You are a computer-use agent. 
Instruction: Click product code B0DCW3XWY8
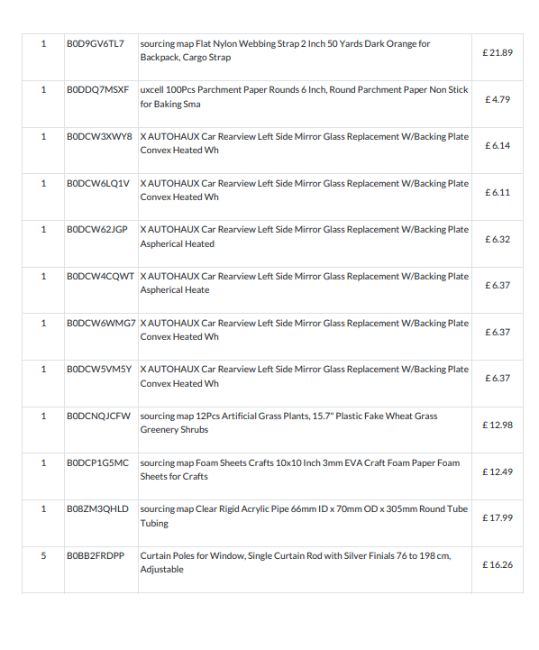point(100,136)
